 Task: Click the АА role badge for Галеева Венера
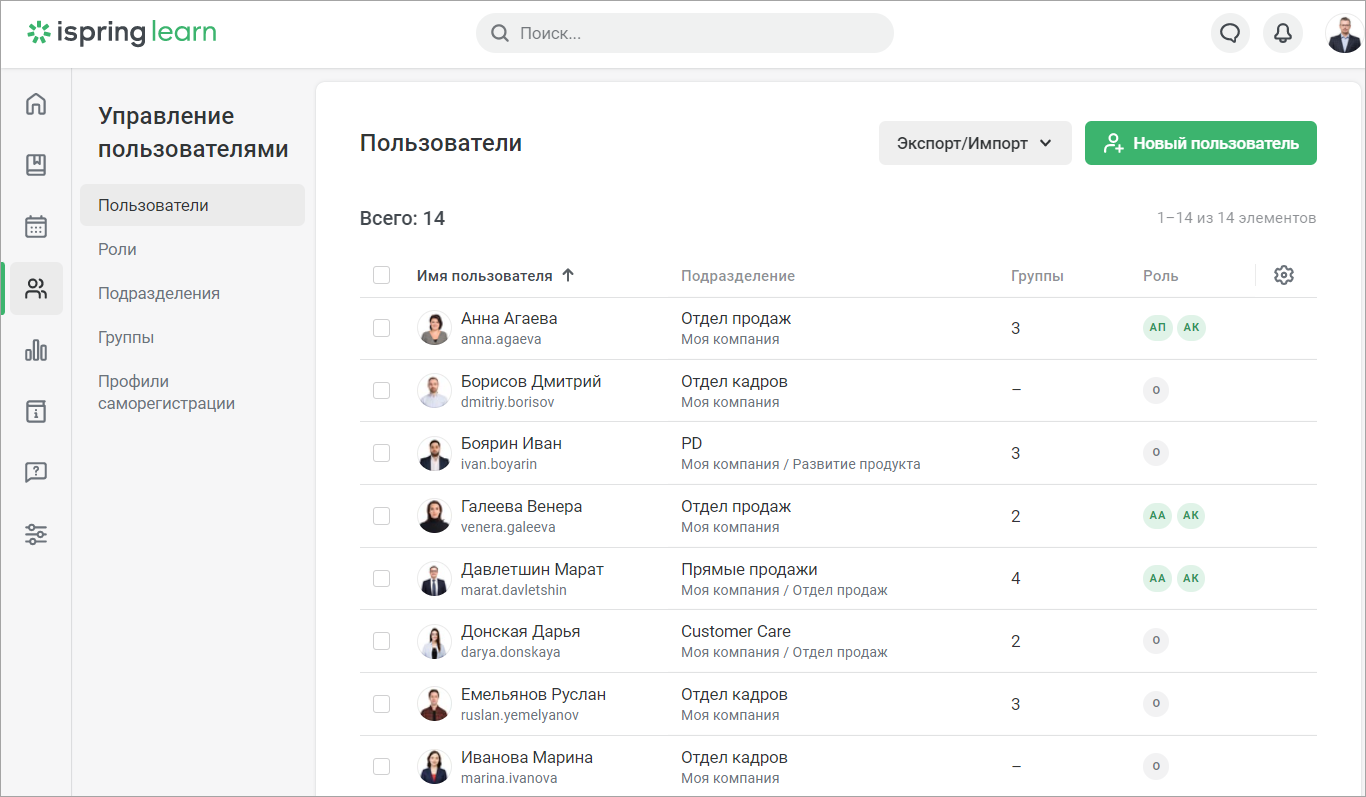[x=1157, y=516]
